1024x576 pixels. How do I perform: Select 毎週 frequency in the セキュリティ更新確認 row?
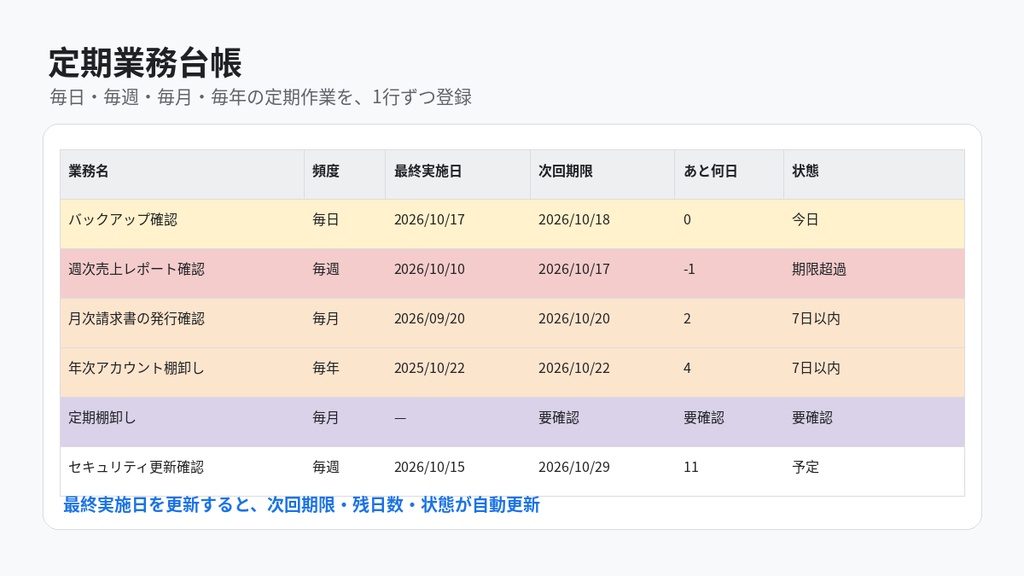(x=345, y=472)
